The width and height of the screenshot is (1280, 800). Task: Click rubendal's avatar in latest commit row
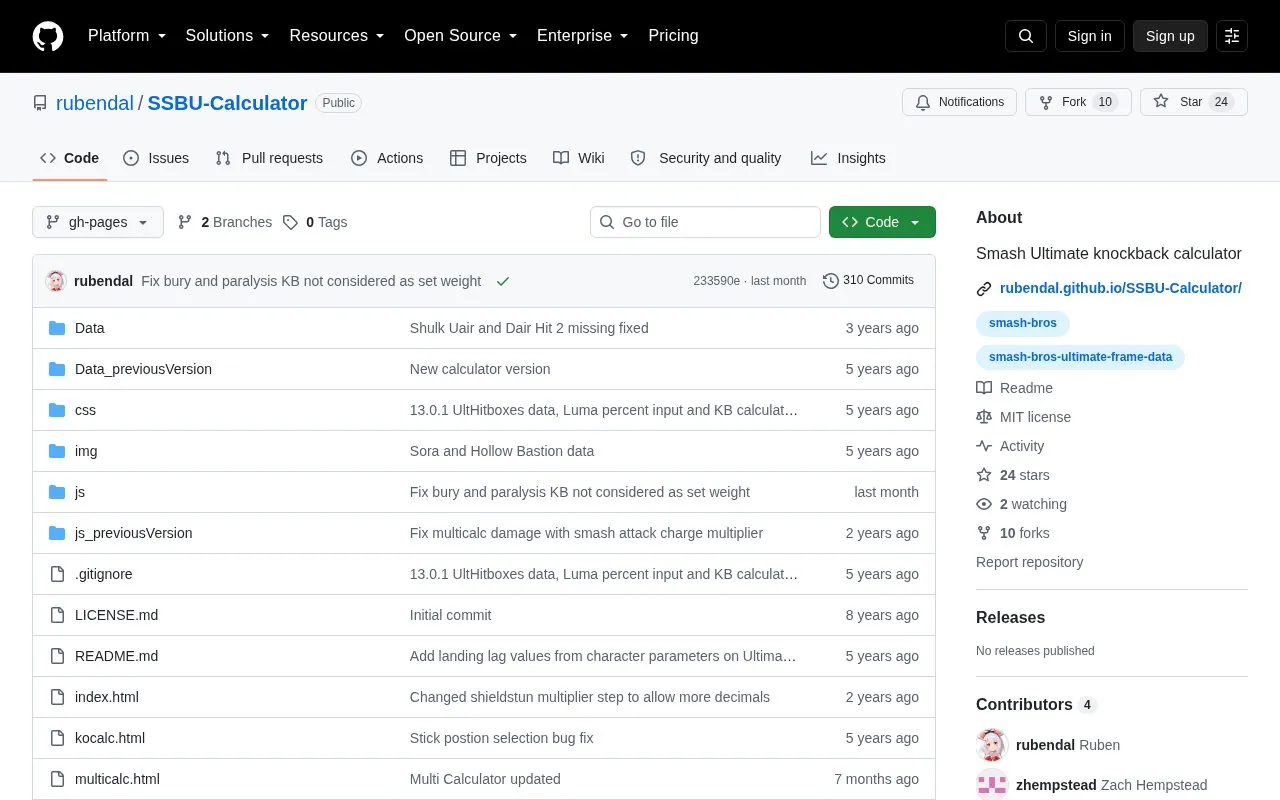click(56, 281)
